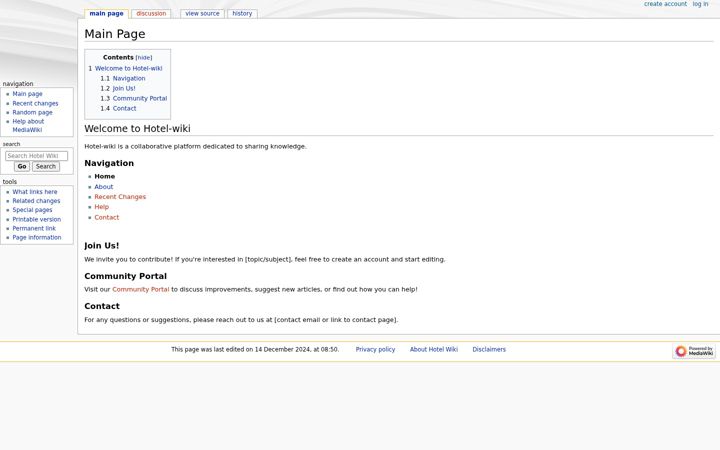The image size is (720, 450).
Task: Open the Disclaimers footer link
Action: [x=489, y=349]
